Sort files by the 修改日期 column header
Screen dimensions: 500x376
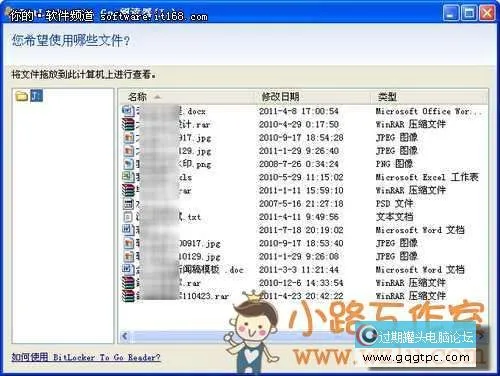point(314,97)
